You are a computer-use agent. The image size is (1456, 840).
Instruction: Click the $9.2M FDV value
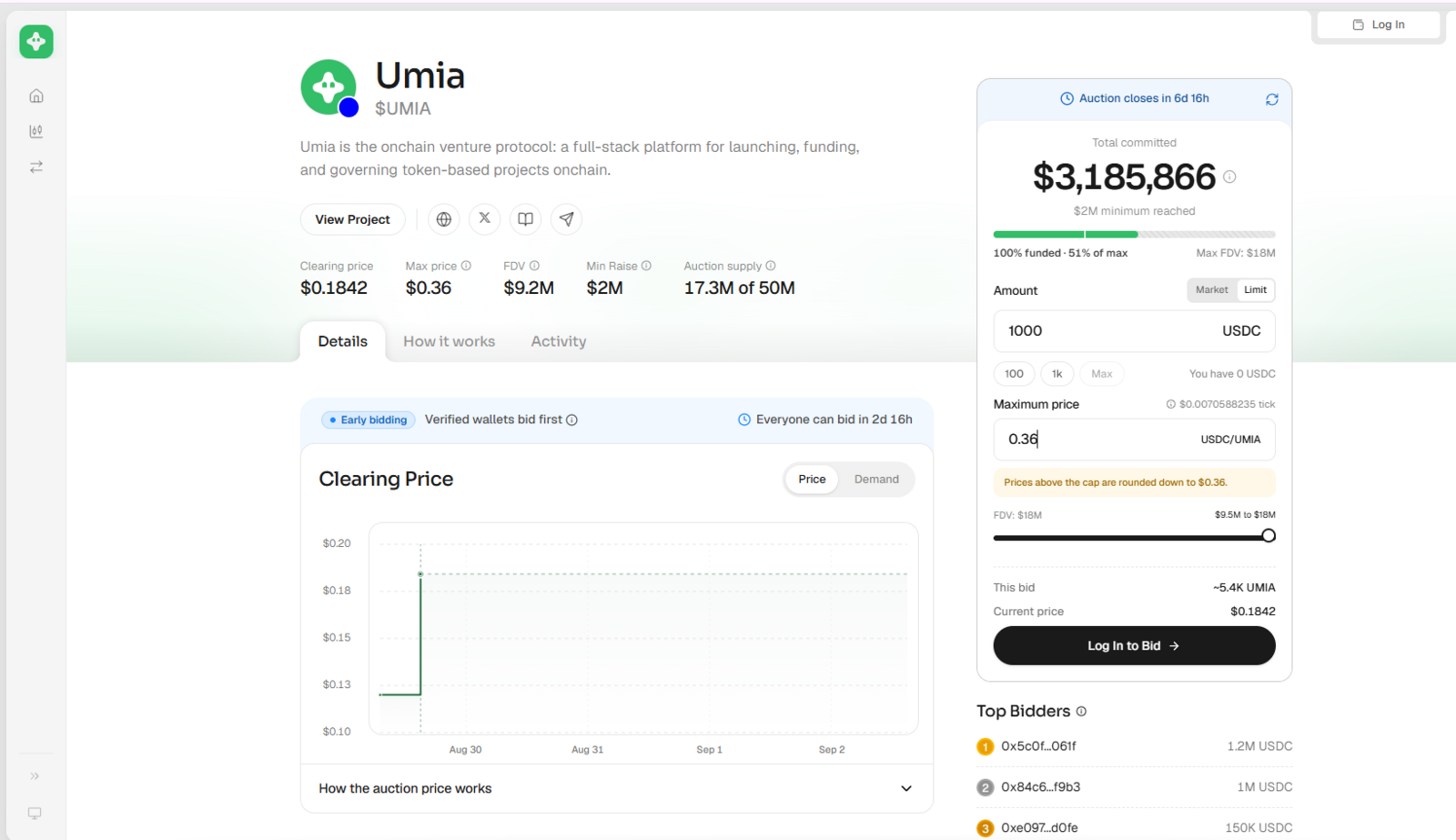(x=529, y=288)
